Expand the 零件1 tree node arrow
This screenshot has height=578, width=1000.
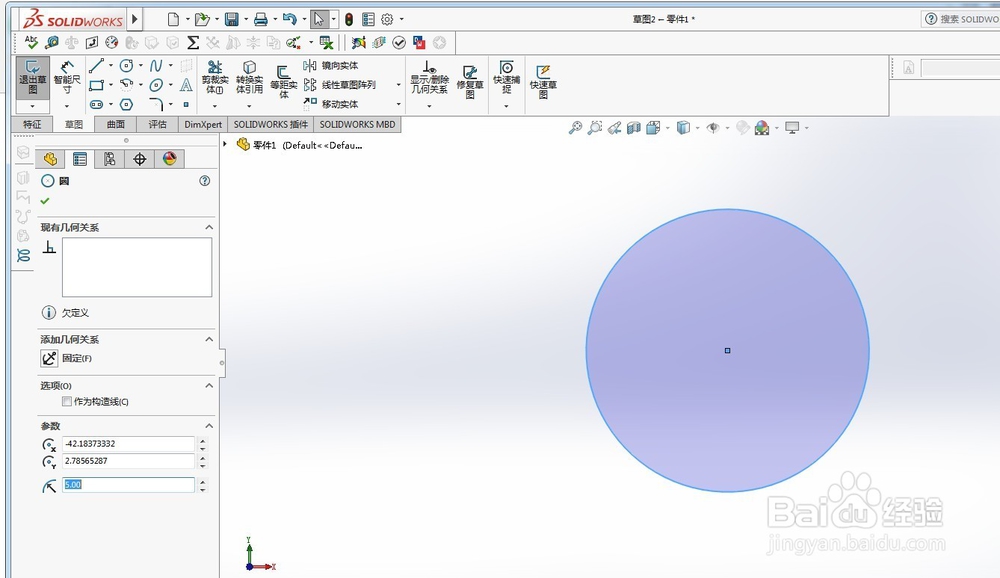[x=225, y=145]
